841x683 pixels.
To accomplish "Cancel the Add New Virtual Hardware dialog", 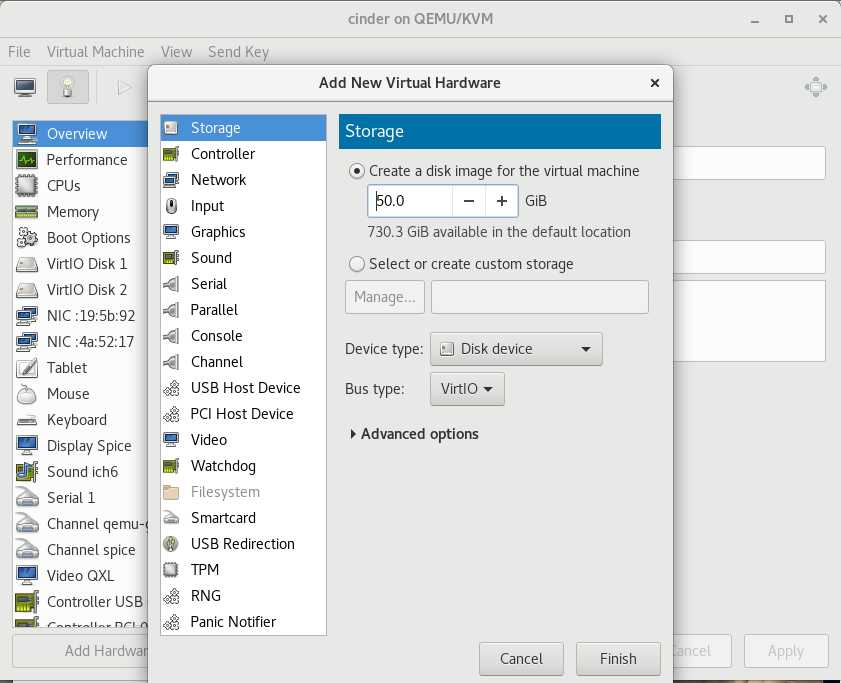I will point(521,658).
